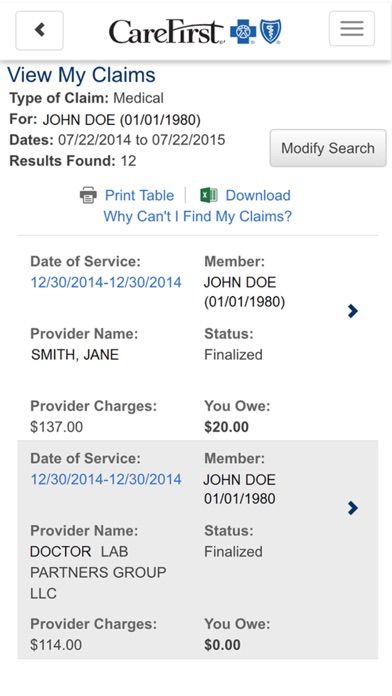The image size is (392, 696).
Task: Click the Download link
Action: click(x=258, y=195)
